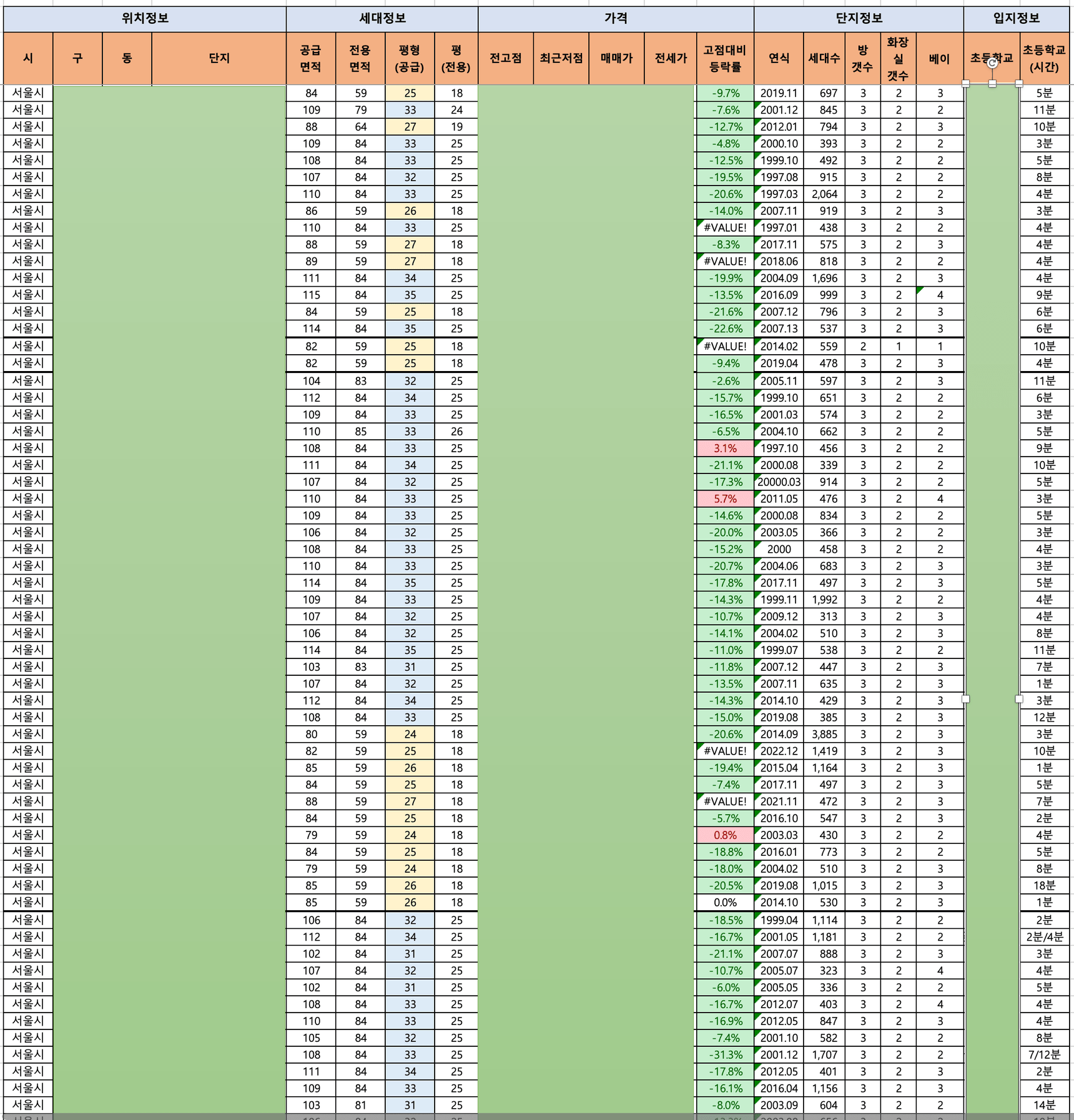Click the 단지정보 group header cell
Image resolution: width=1074 pixels, height=1120 pixels.
(x=859, y=19)
